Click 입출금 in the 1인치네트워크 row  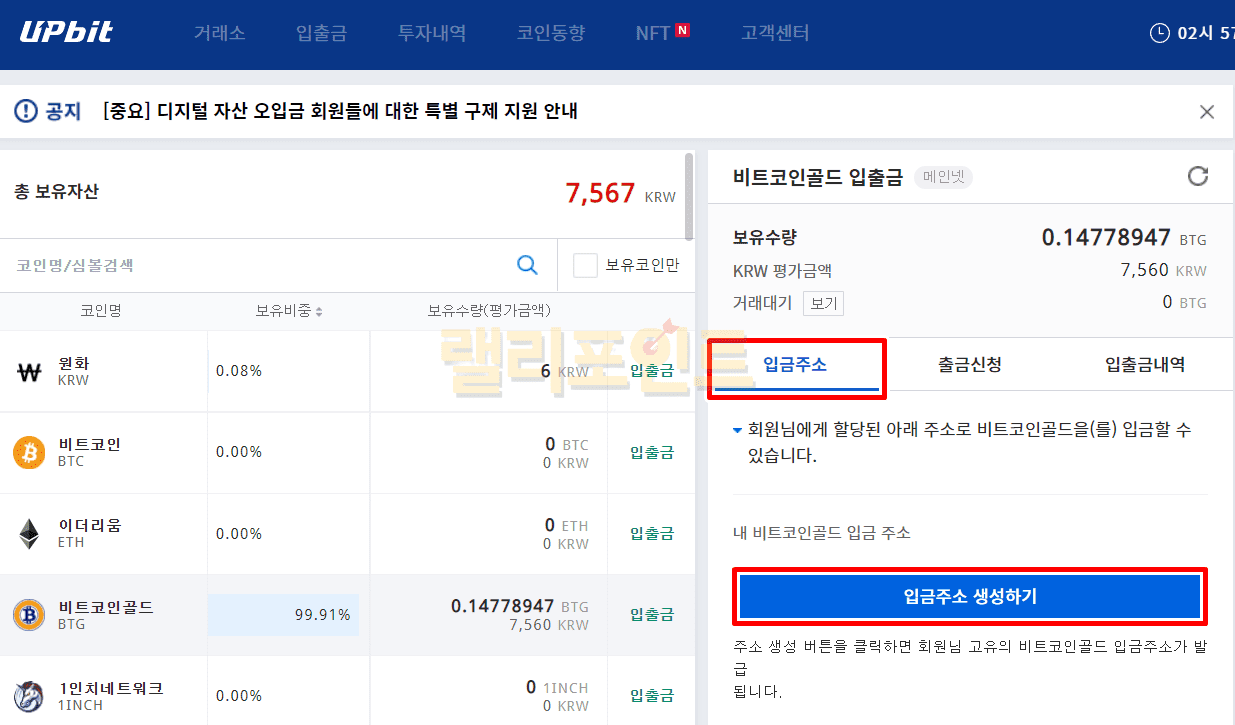652,695
